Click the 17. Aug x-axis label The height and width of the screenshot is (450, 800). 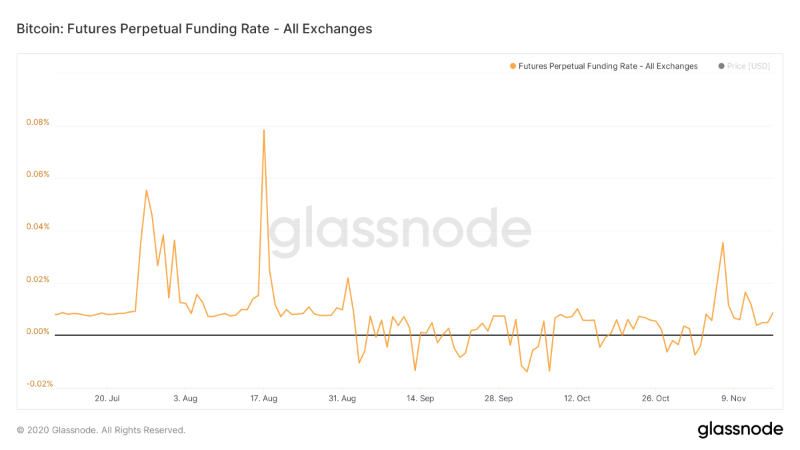tap(263, 398)
